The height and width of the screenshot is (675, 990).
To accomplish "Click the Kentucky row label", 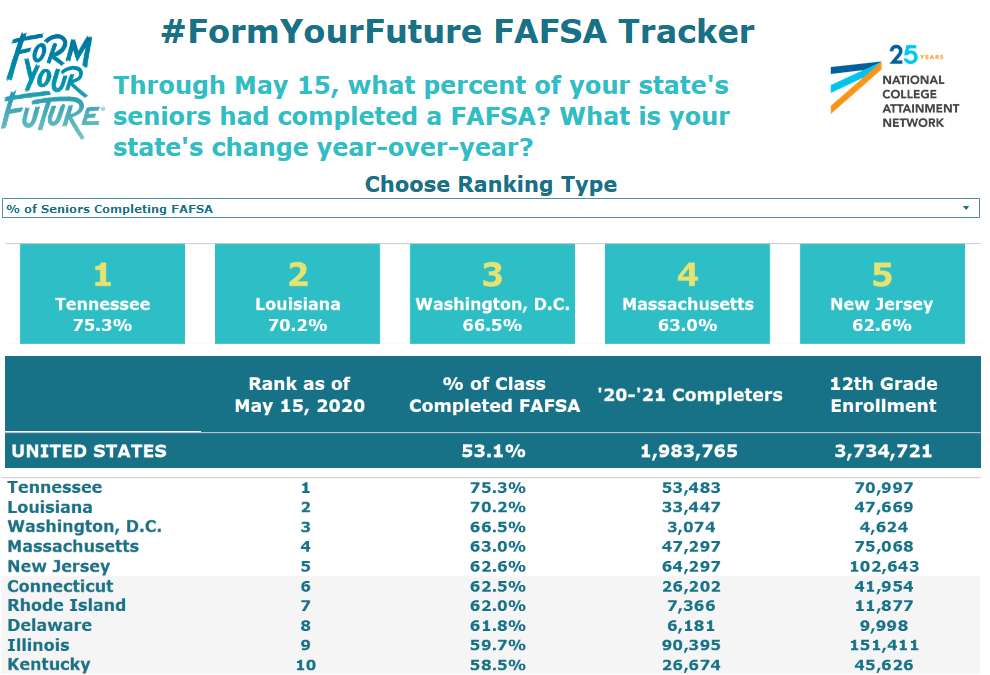I will coord(48,664).
